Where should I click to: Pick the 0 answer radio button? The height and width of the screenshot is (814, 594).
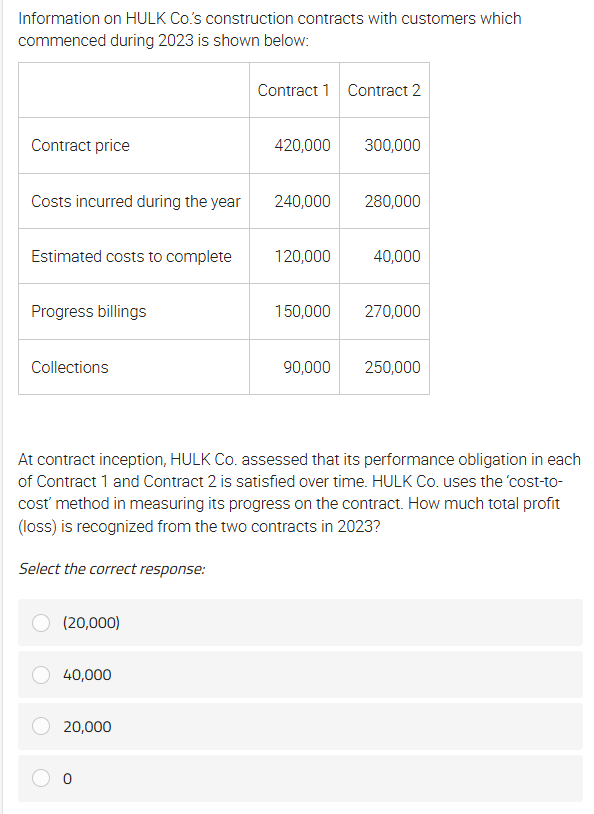pyautogui.click(x=41, y=778)
